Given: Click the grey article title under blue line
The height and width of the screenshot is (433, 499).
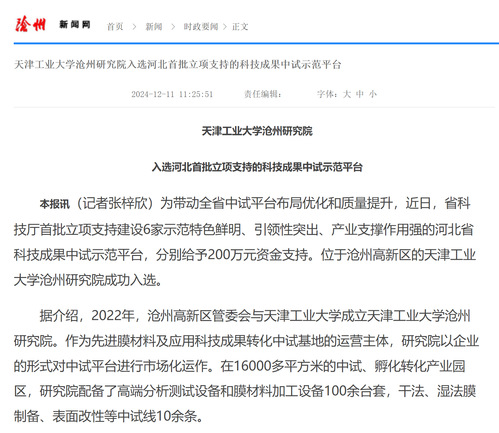Looking at the screenshot, I should (x=178, y=64).
